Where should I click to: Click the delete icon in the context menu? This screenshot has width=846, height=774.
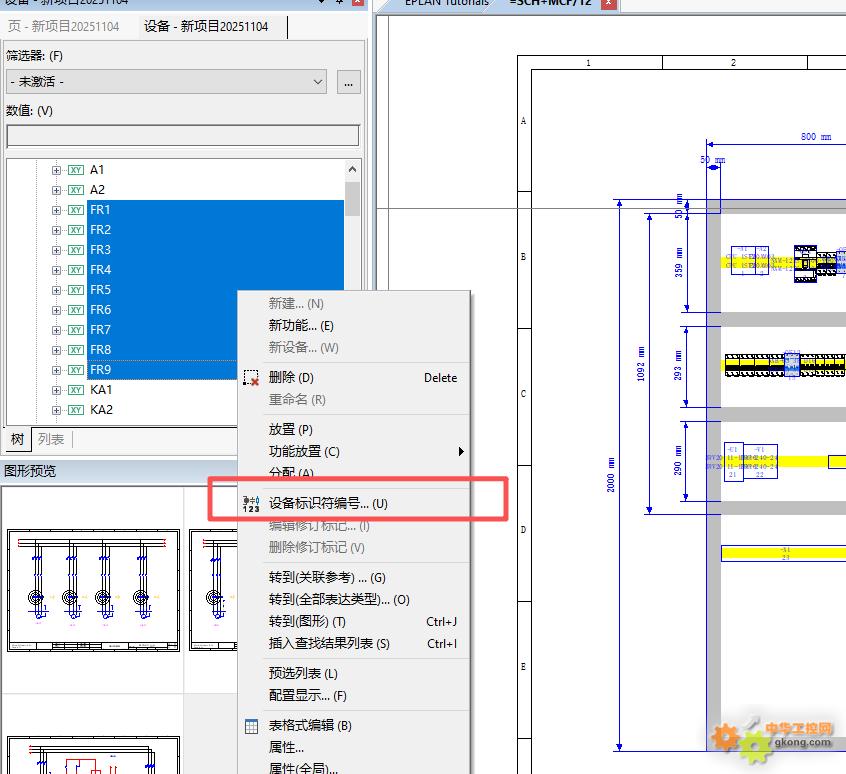click(251, 378)
